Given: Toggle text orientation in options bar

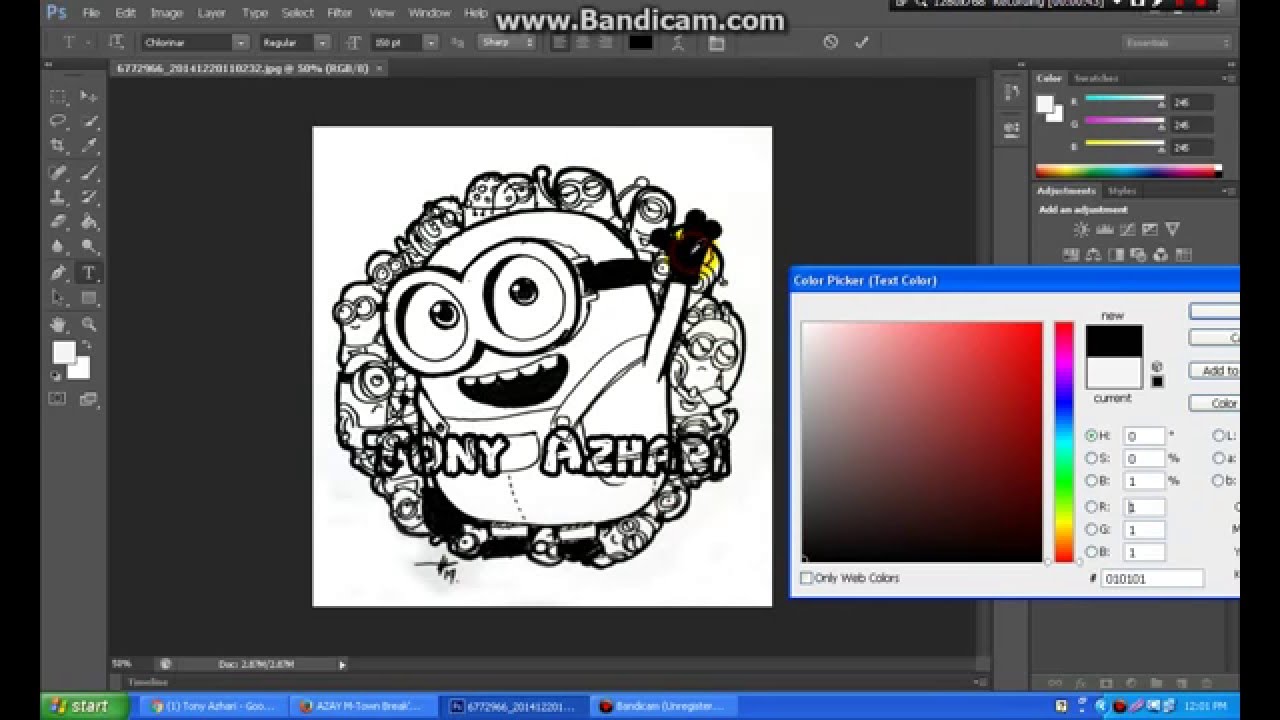Looking at the screenshot, I should point(116,42).
